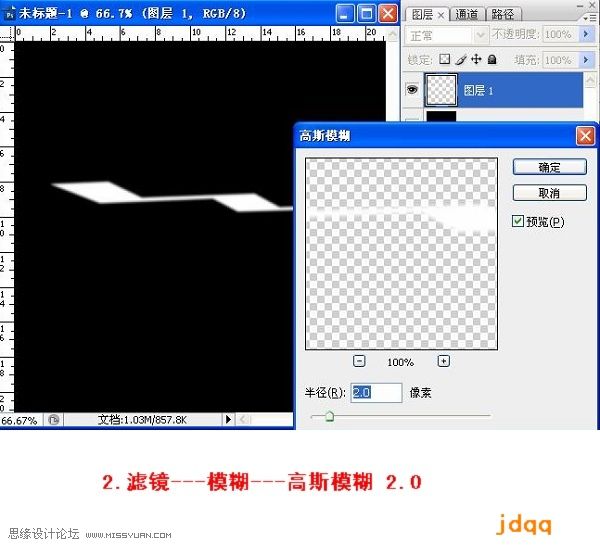Click the 填充 fill value field
The image size is (600, 550).
(x=561, y=60)
